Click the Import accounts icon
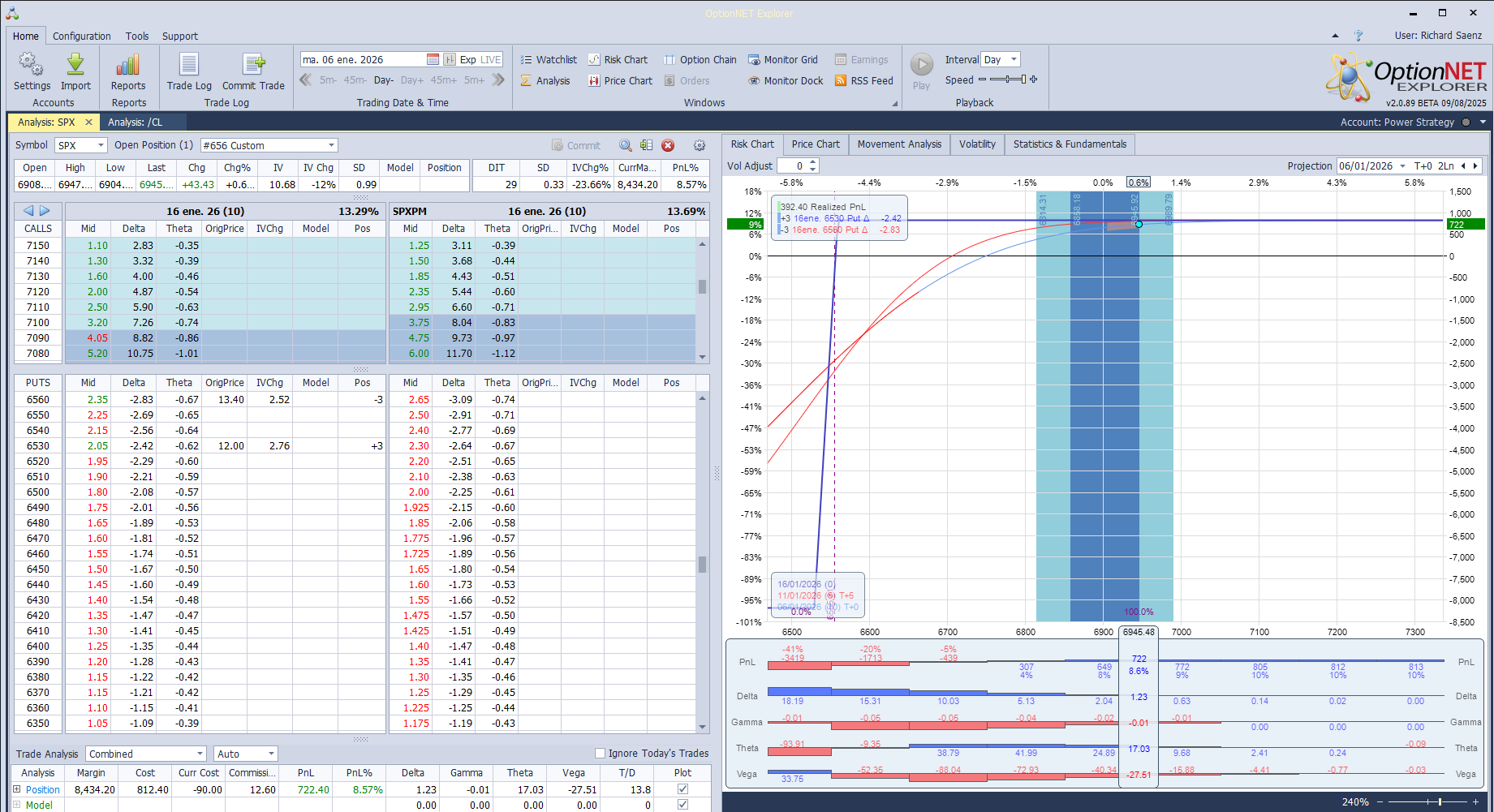 75,65
